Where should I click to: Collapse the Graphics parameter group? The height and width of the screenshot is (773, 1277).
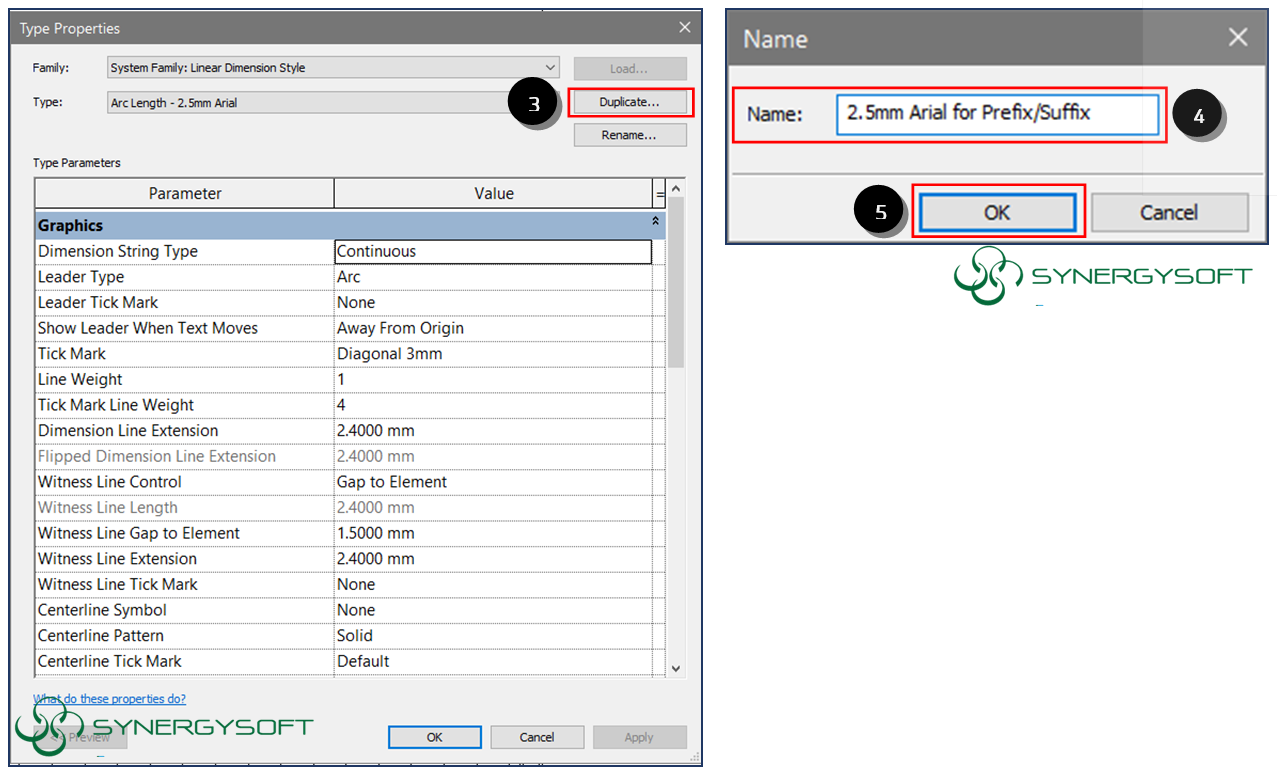coord(656,221)
